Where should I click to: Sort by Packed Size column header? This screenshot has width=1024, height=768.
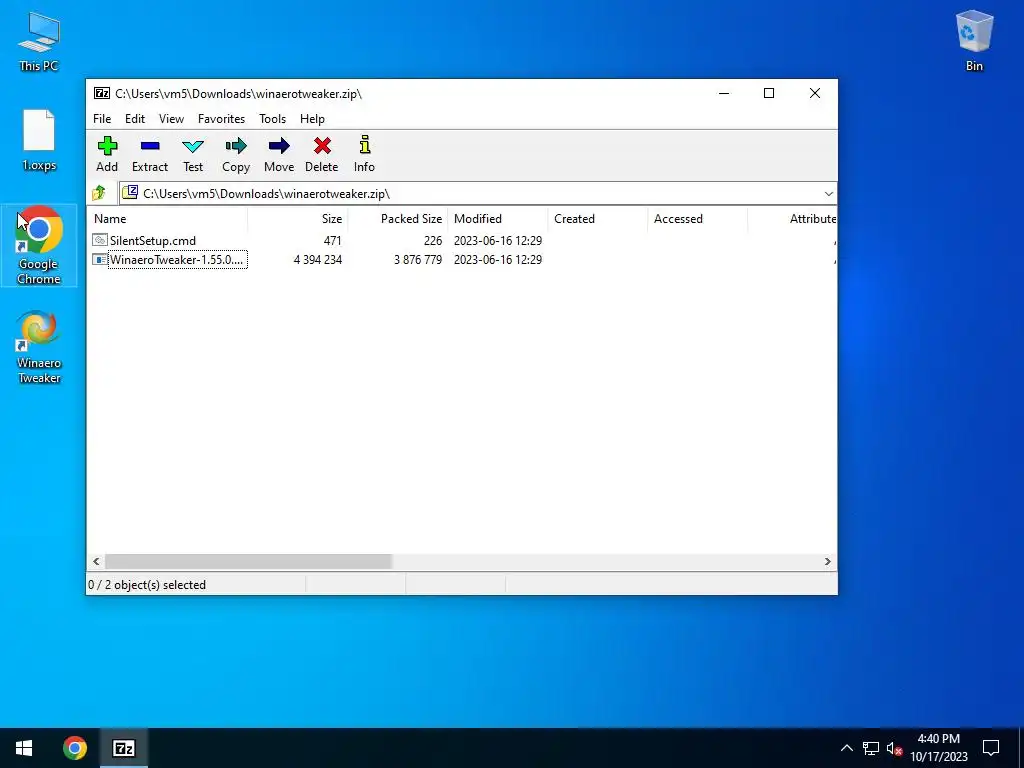[398, 219]
